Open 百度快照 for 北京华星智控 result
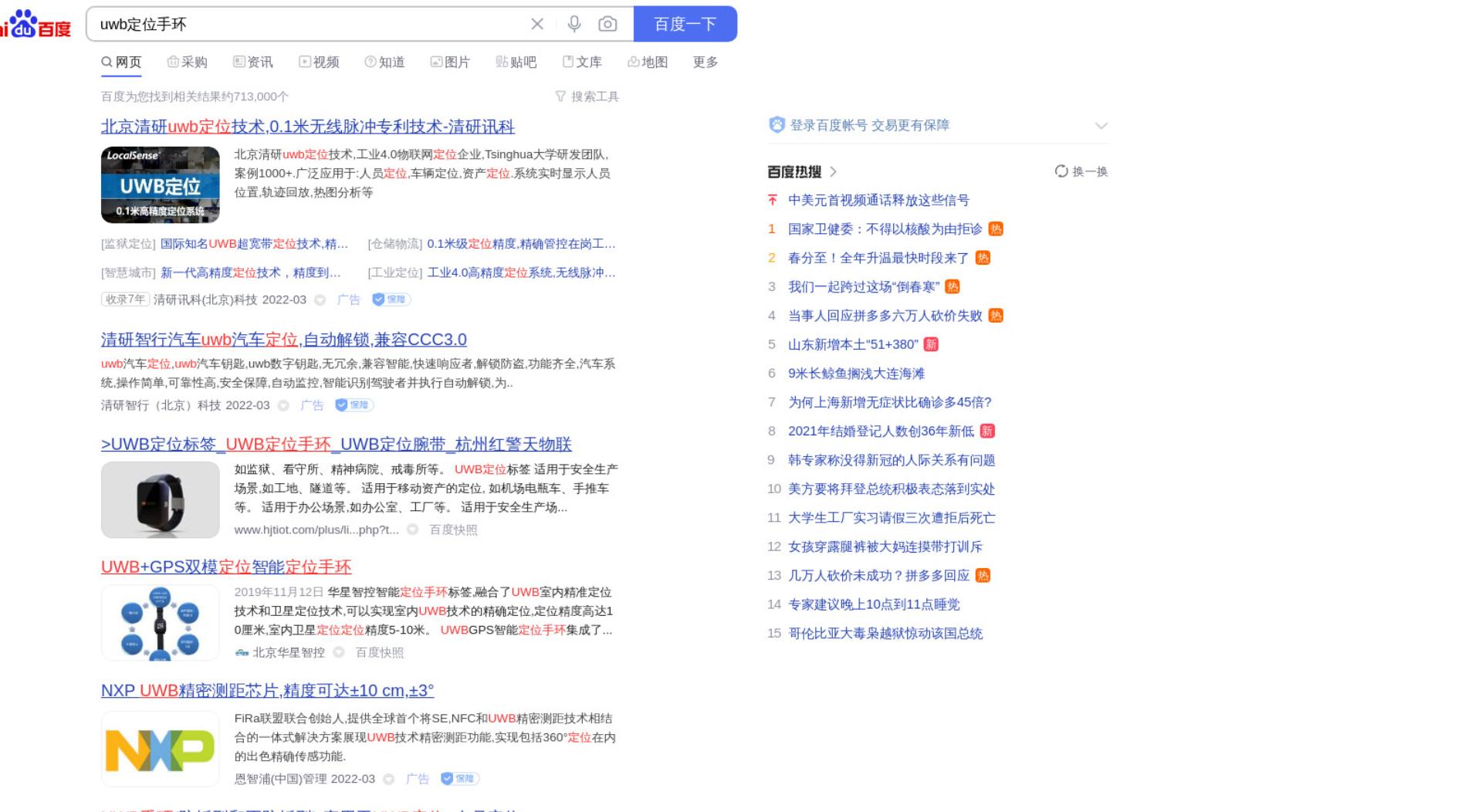The image size is (1482, 812). [379, 652]
